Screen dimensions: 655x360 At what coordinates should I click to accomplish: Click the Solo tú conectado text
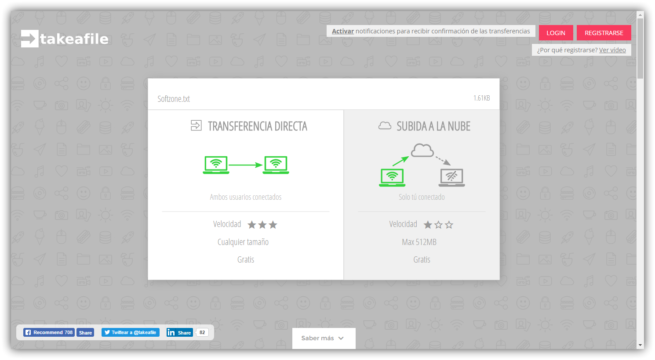tap(421, 197)
